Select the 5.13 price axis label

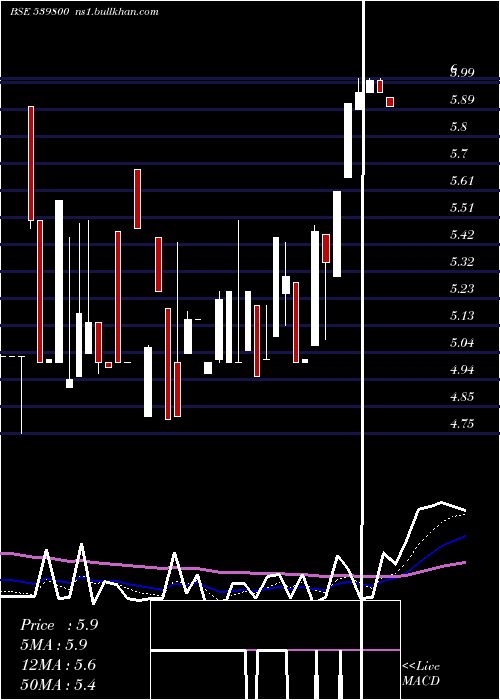coord(462,316)
